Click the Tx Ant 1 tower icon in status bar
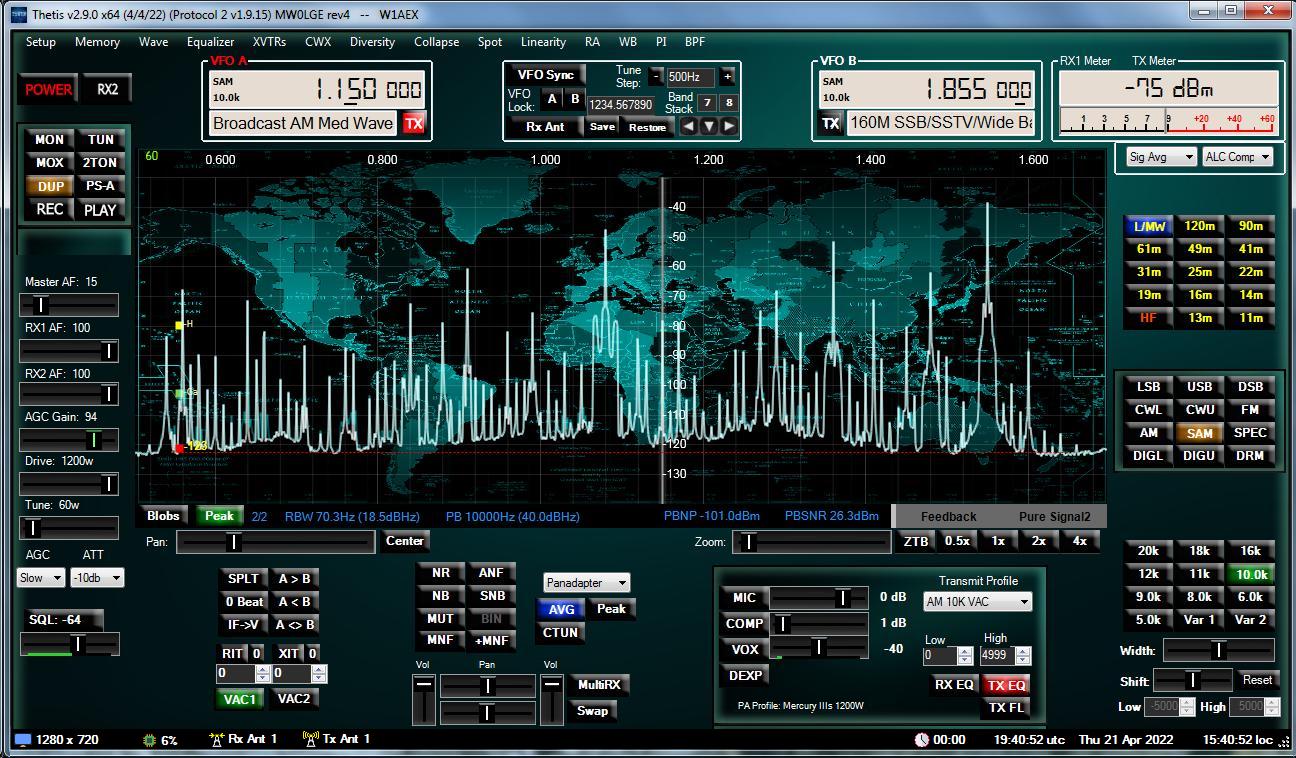 tap(310, 739)
